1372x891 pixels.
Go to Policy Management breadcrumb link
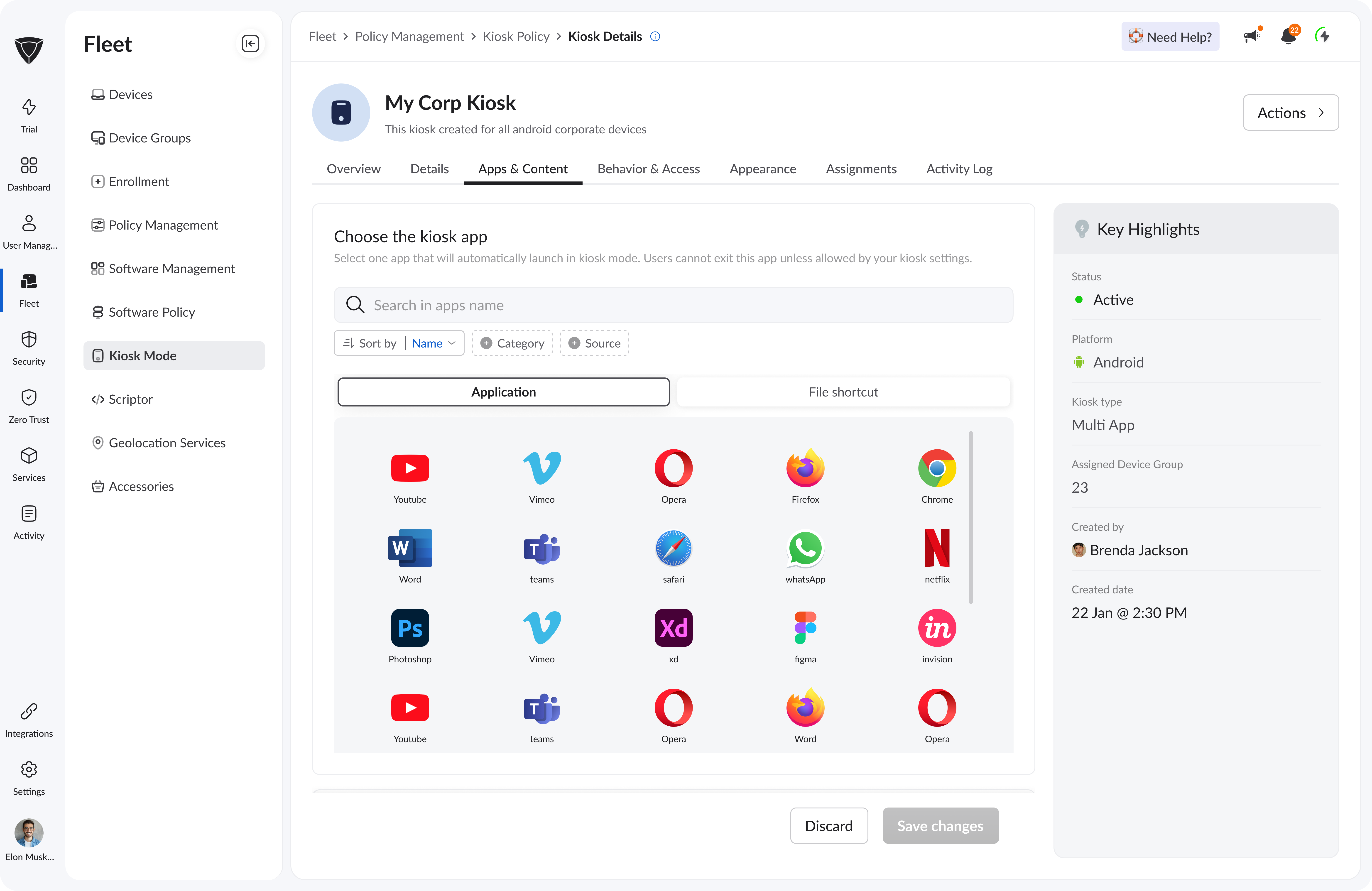[x=409, y=36]
